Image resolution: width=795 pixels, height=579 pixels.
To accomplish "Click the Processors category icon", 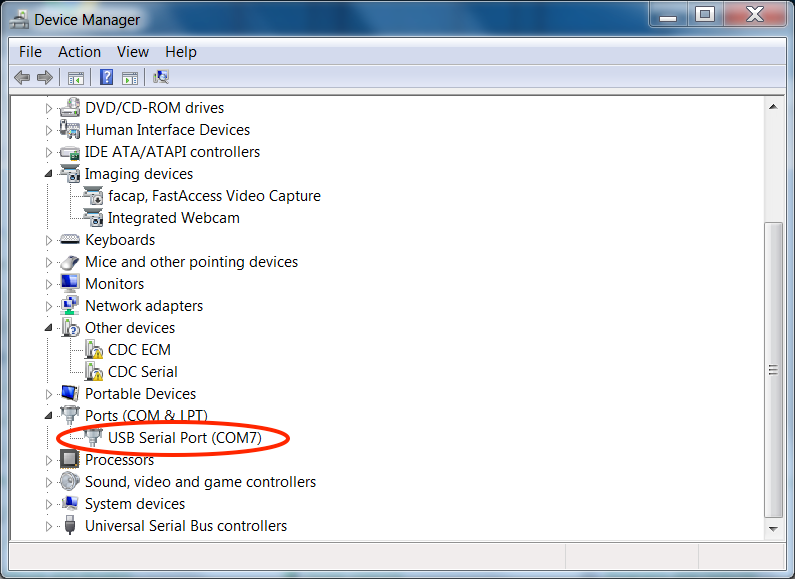I will click(70, 459).
